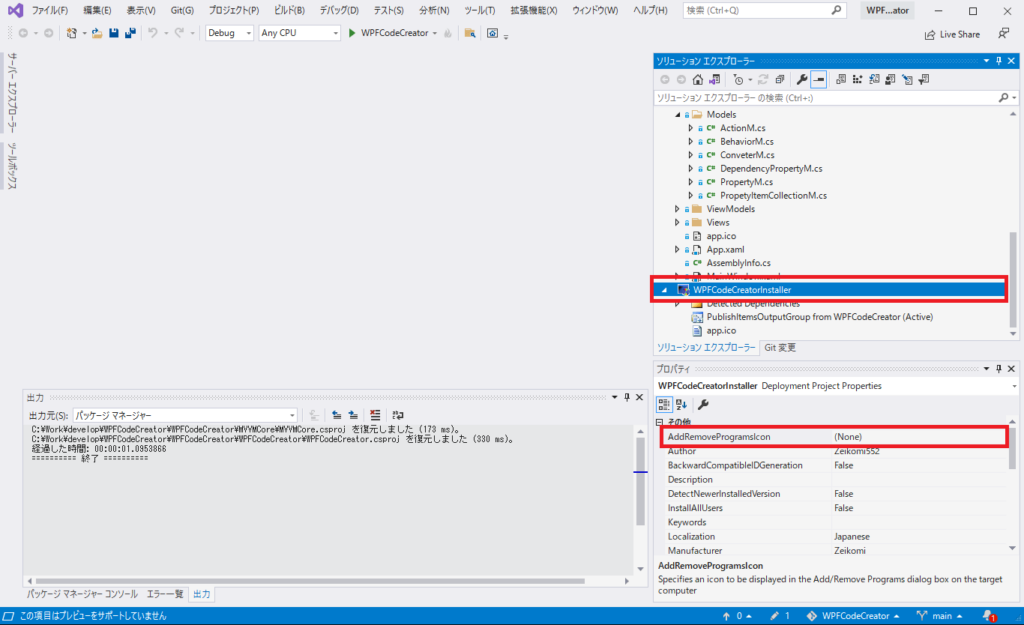
Task: Click the Open File folder icon in main toolbar
Action: point(97,33)
